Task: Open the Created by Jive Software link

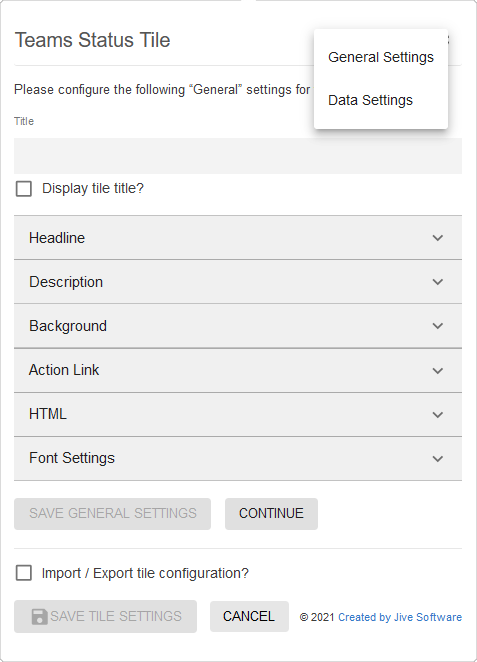Action: 400,617
